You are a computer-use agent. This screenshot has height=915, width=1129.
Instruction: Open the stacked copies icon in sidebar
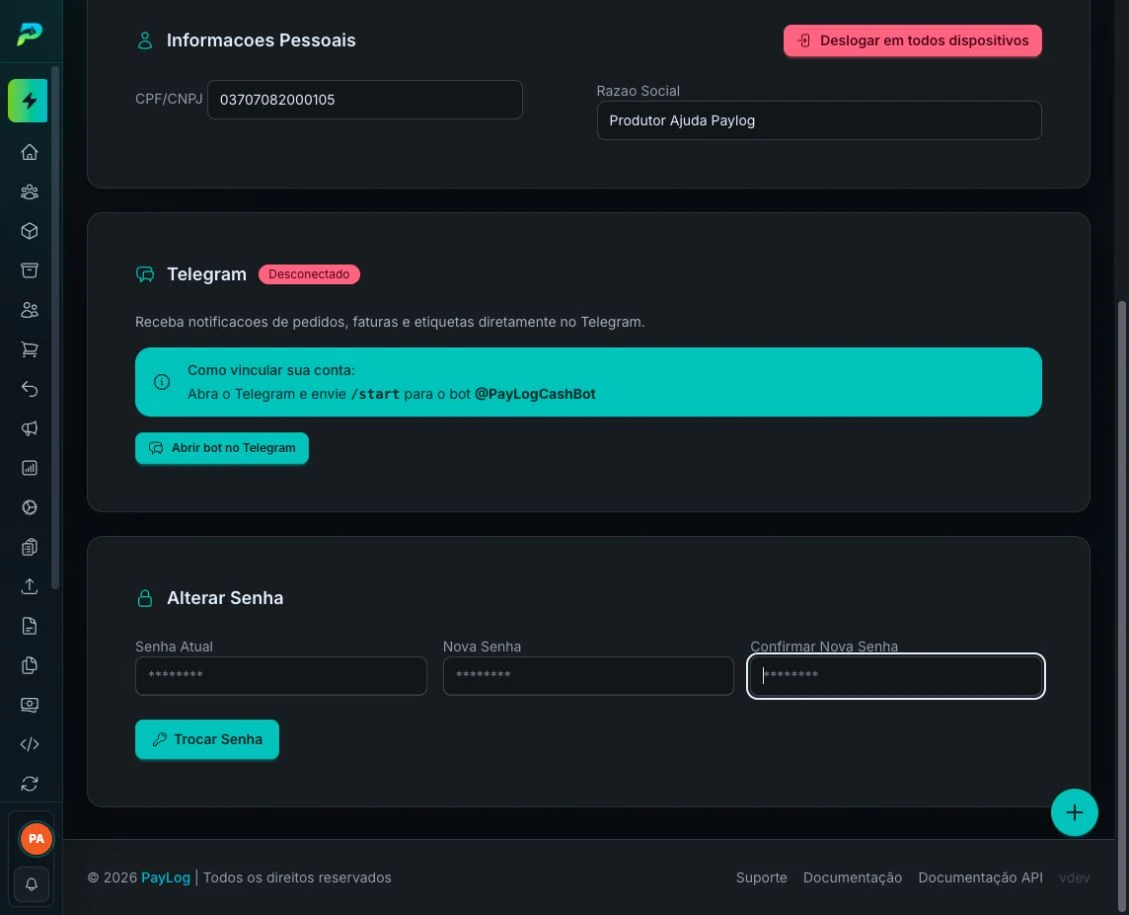tap(30, 665)
